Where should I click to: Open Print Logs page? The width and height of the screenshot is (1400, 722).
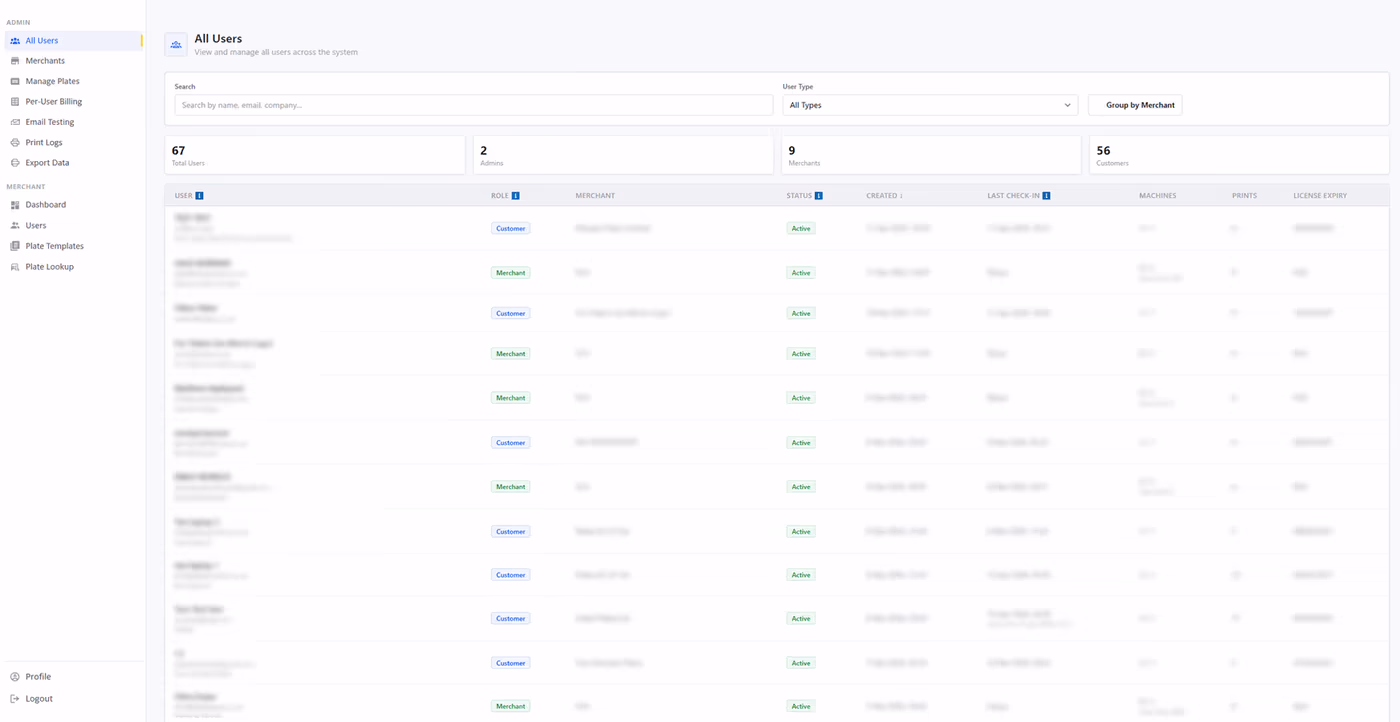tap(44, 143)
